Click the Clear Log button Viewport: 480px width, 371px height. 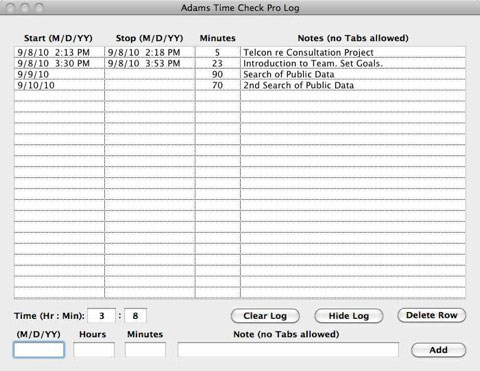265,316
